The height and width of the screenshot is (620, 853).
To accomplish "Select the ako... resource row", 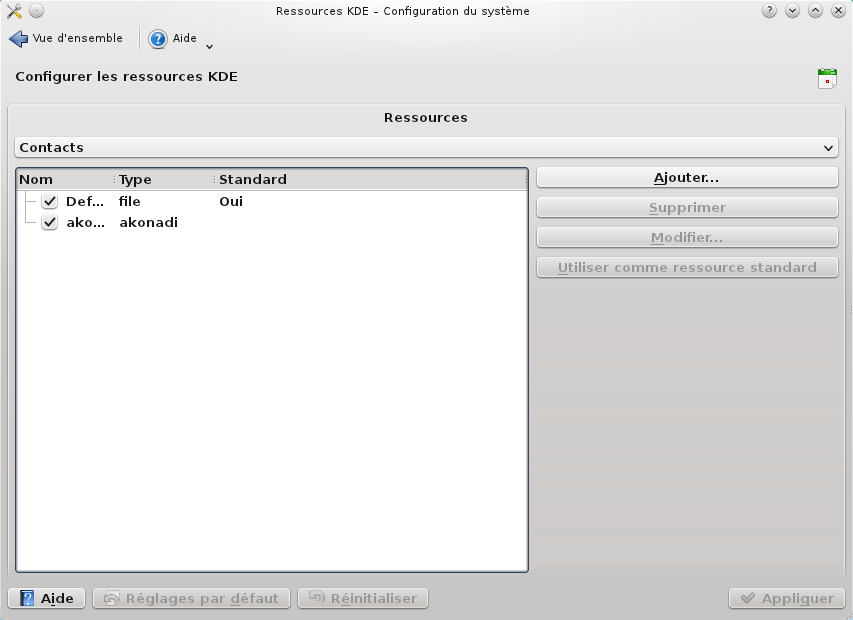I will (x=272, y=222).
